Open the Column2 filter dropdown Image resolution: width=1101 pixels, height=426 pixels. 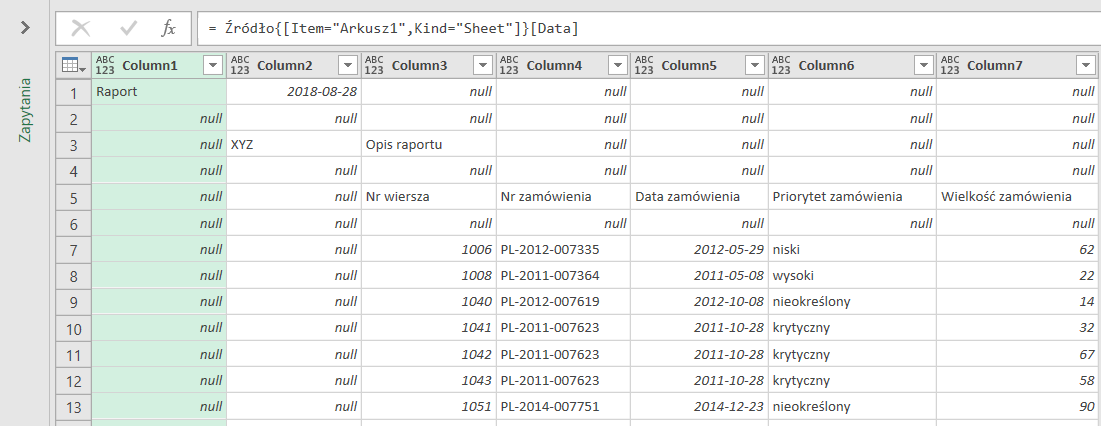[347, 65]
